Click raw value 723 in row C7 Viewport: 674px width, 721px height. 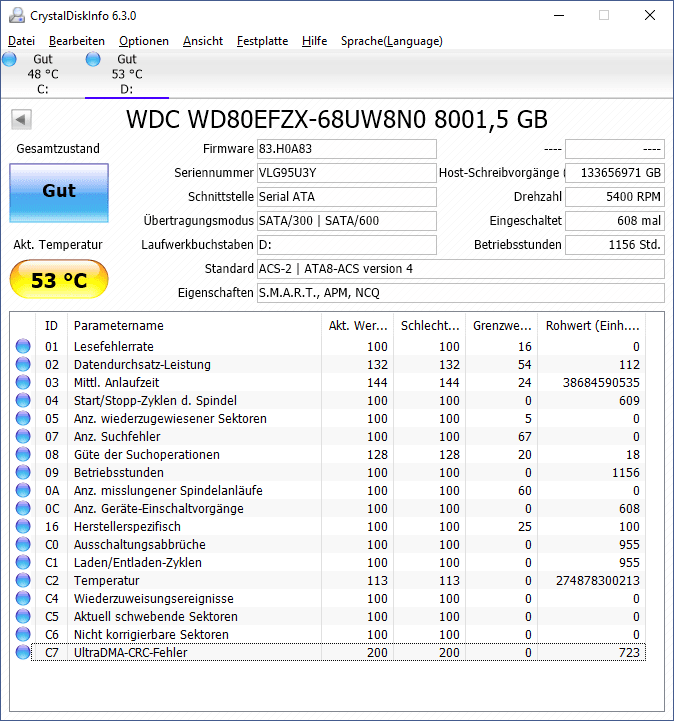pyautogui.click(x=629, y=652)
